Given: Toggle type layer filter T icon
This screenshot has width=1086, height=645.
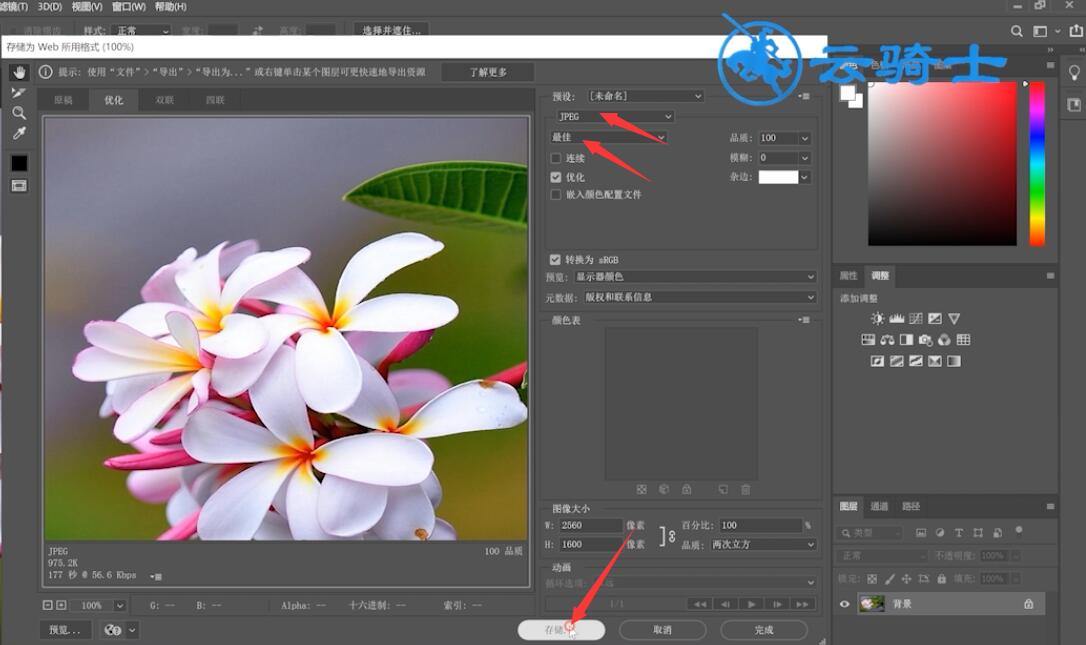Looking at the screenshot, I should pyautogui.click(x=959, y=533).
